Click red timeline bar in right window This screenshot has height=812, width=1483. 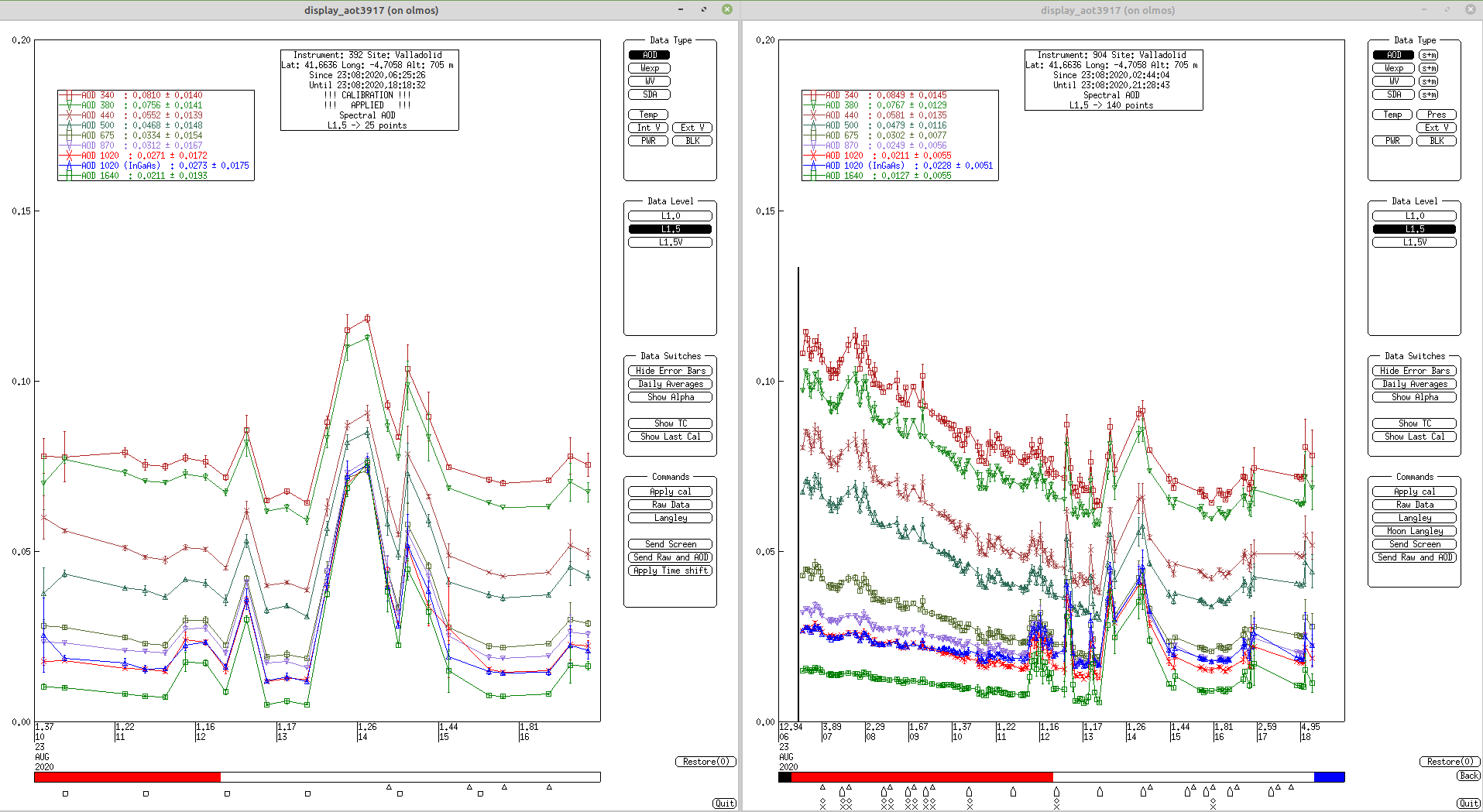pos(922,776)
